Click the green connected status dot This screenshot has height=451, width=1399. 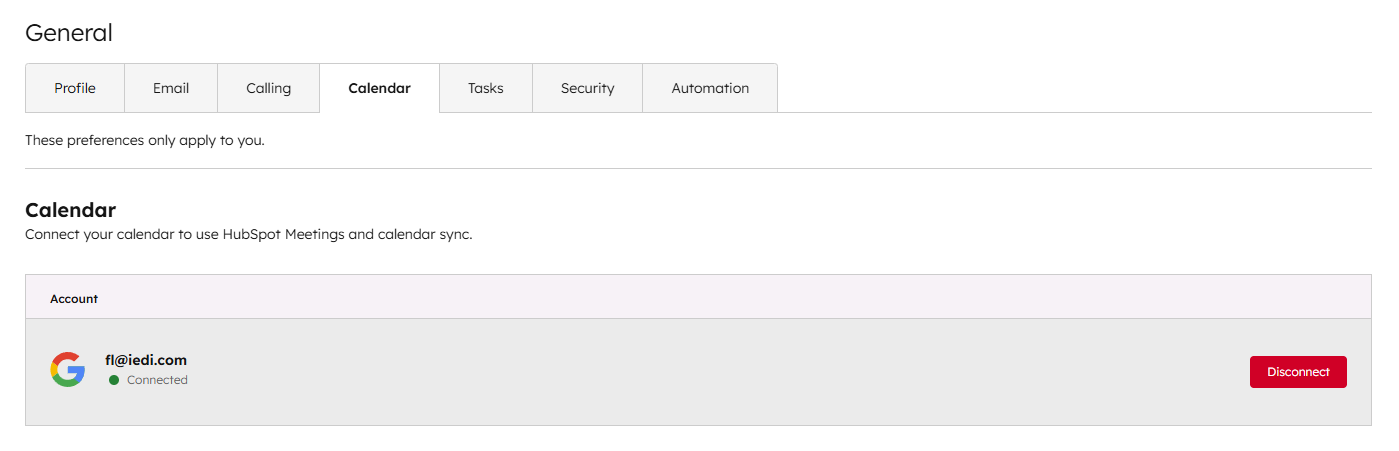[x=114, y=380]
